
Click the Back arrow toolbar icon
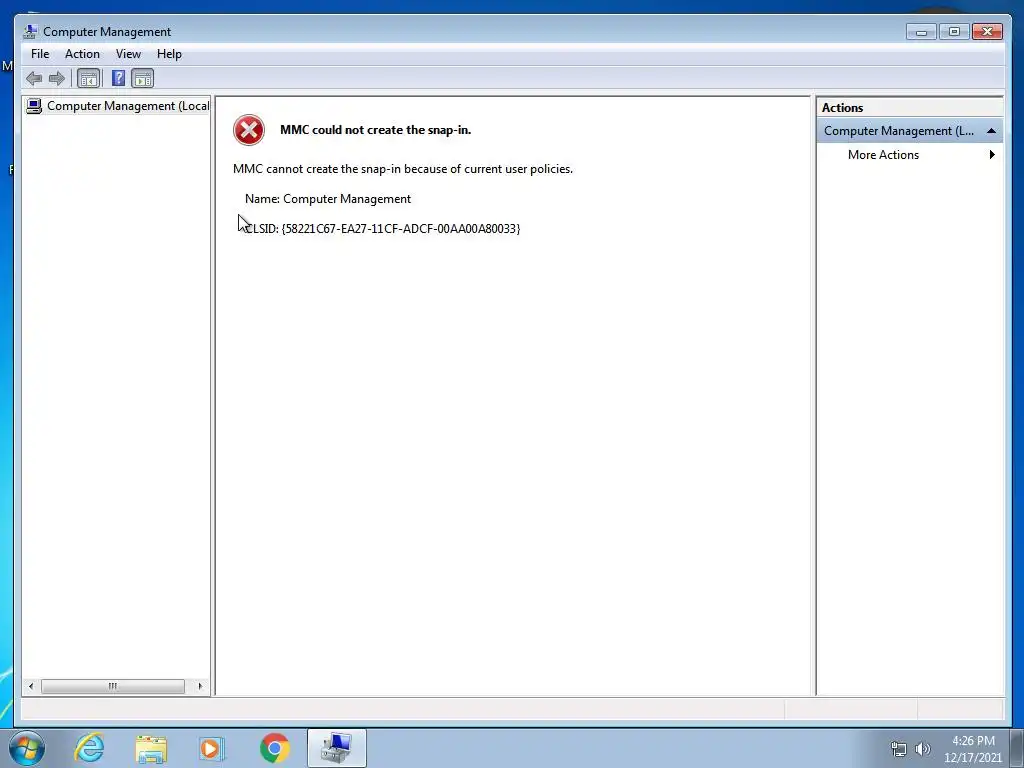tap(34, 79)
